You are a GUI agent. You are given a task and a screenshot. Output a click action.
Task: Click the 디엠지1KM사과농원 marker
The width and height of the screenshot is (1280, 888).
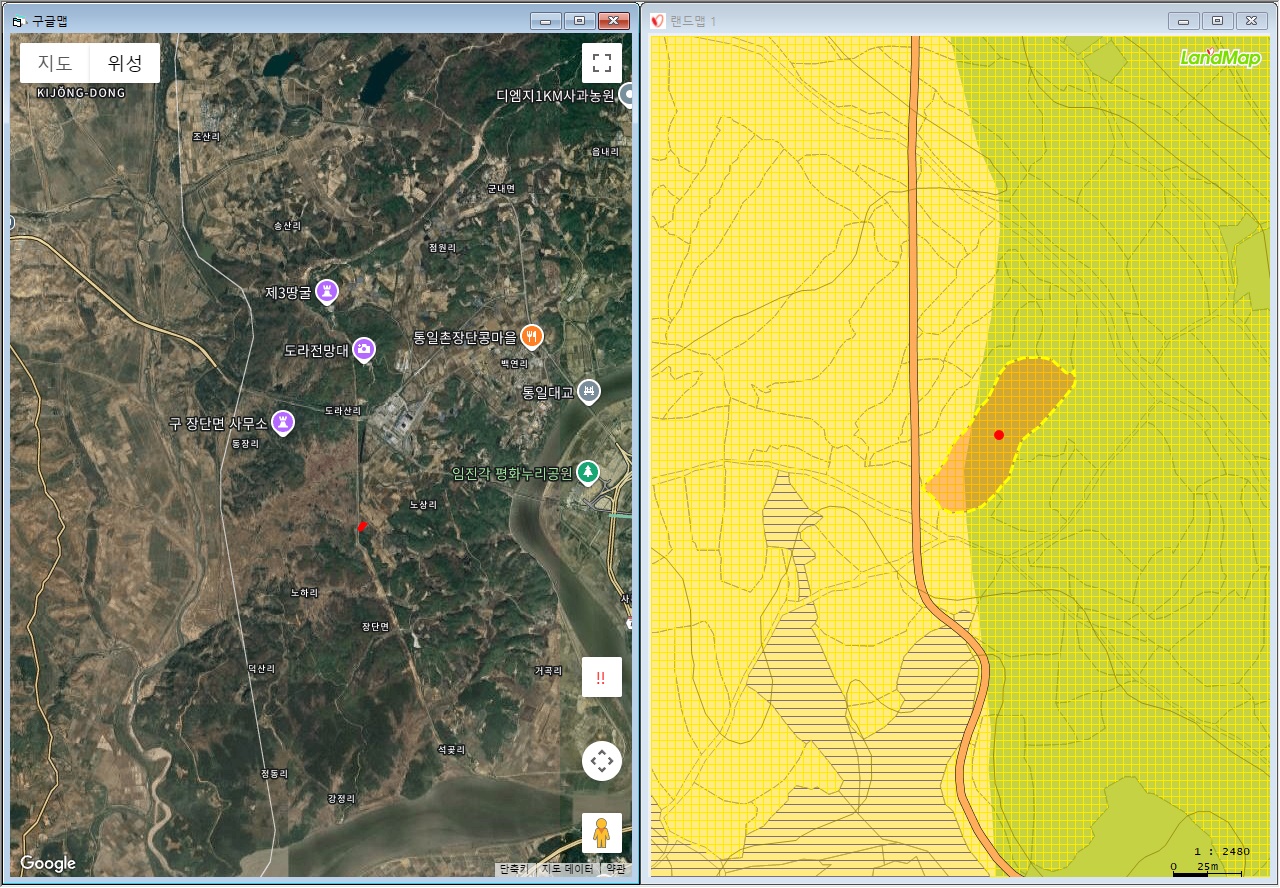(x=629, y=95)
